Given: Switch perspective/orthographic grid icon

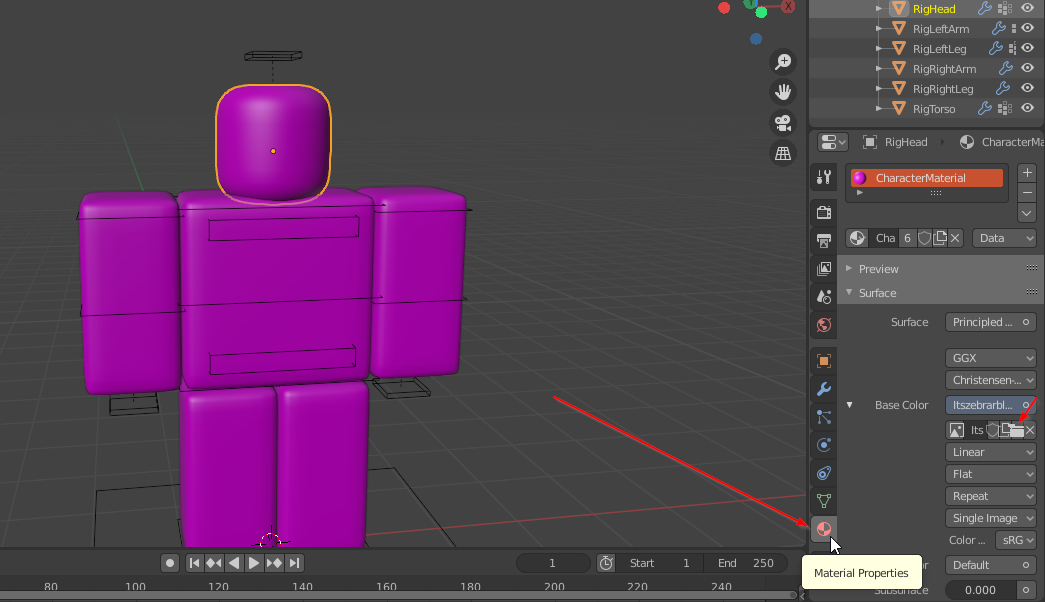Looking at the screenshot, I should point(783,153).
